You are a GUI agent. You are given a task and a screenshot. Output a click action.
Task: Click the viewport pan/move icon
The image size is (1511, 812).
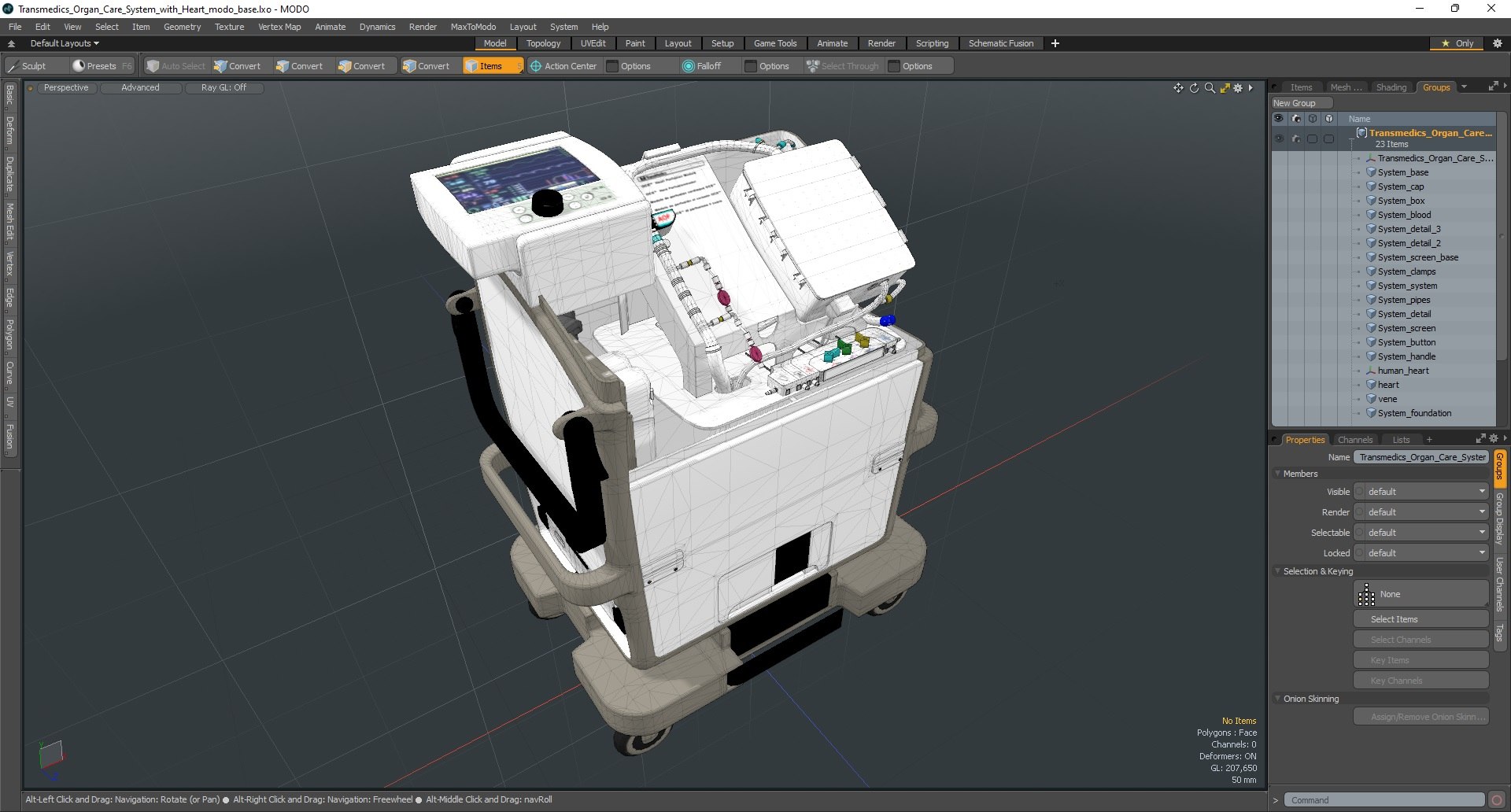[1178, 88]
